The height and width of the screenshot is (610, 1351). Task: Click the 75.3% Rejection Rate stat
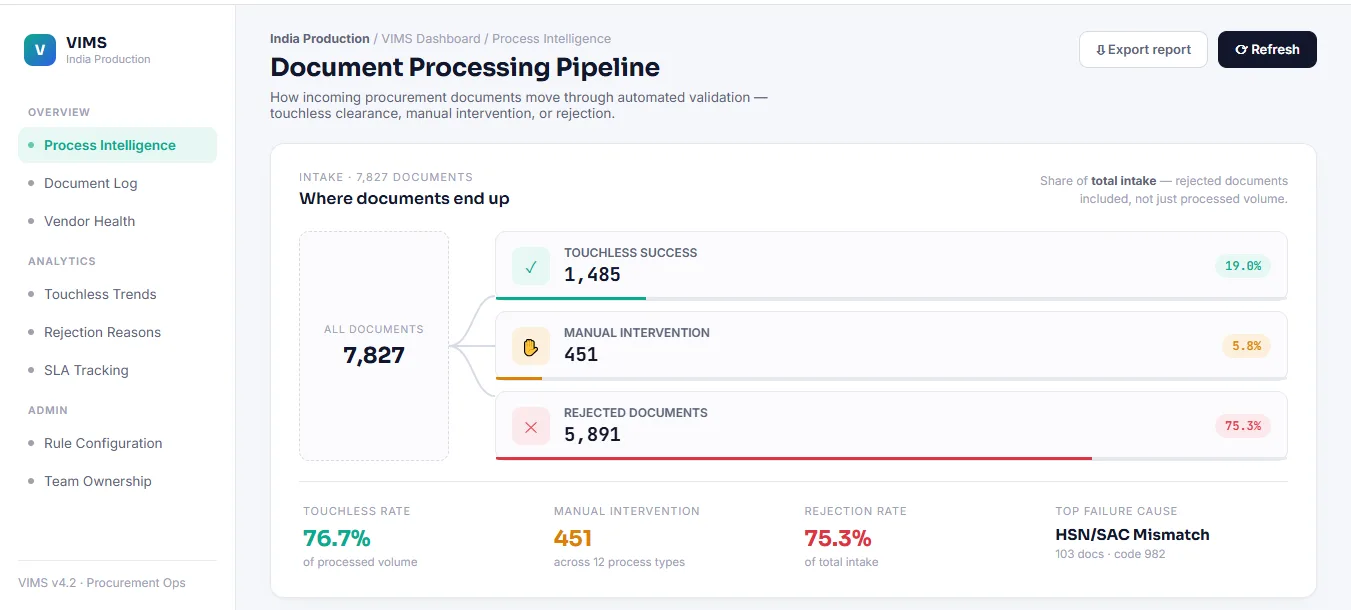pyautogui.click(x=838, y=538)
